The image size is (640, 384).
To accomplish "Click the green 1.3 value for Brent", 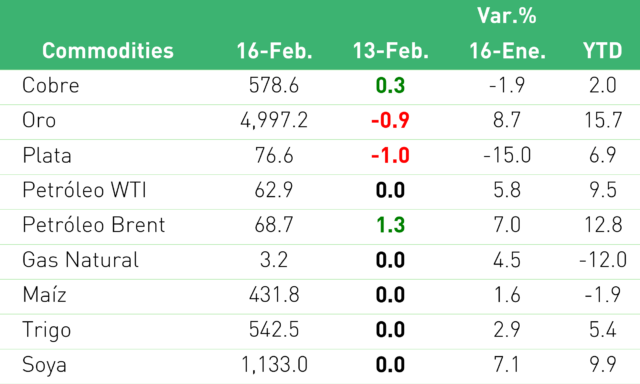I will point(390,225).
